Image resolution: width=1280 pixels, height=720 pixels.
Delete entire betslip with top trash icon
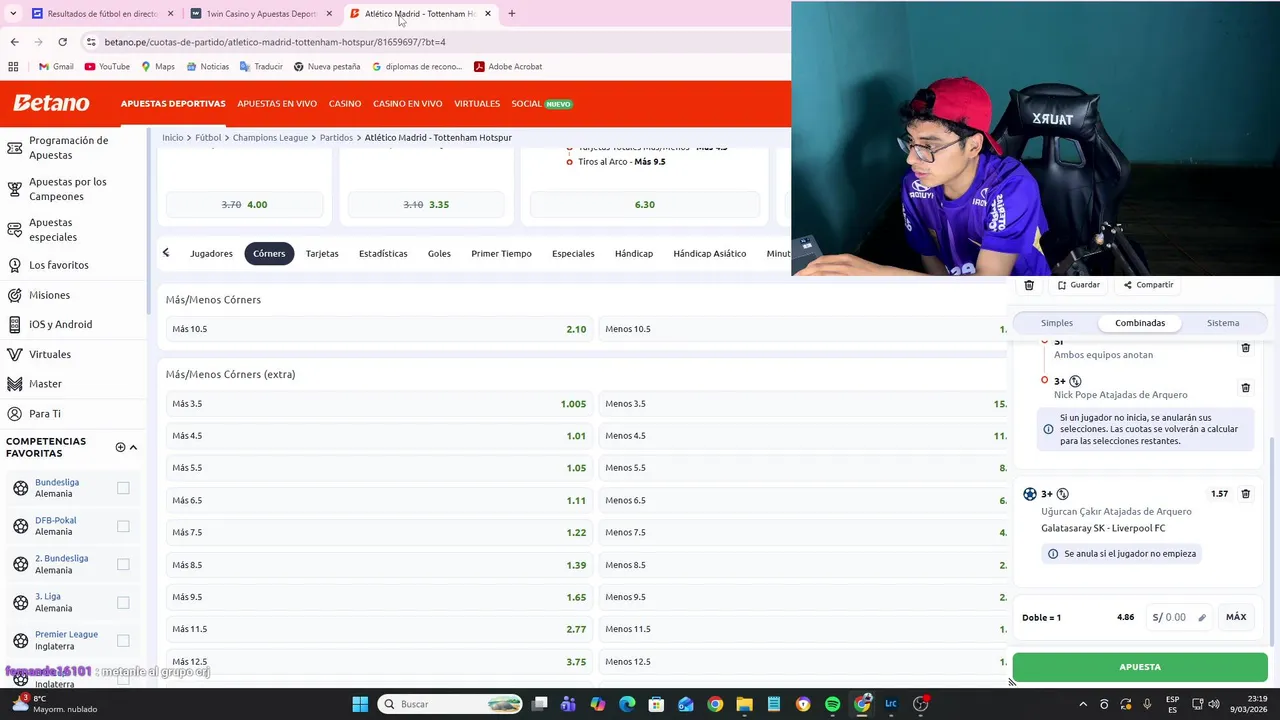pyautogui.click(x=1029, y=285)
